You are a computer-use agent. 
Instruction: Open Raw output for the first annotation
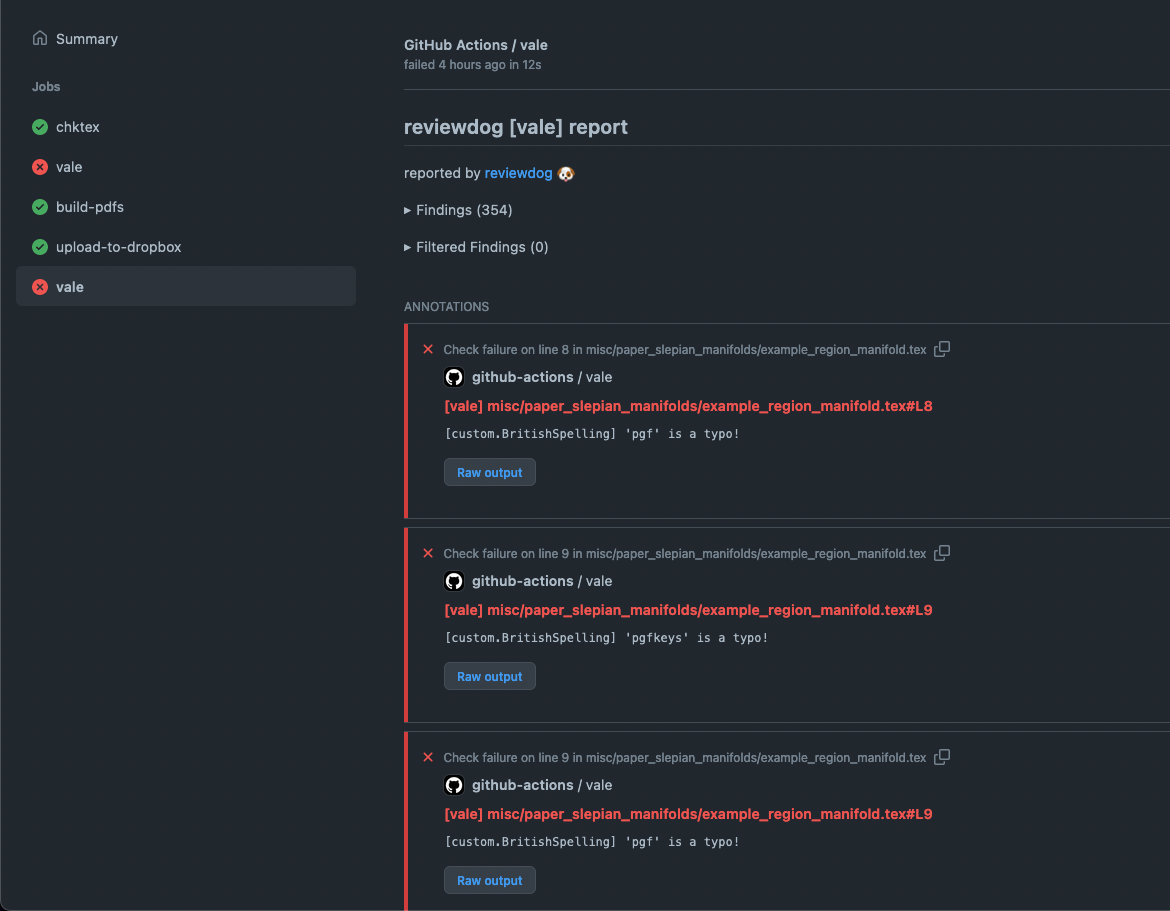(x=489, y=471)
